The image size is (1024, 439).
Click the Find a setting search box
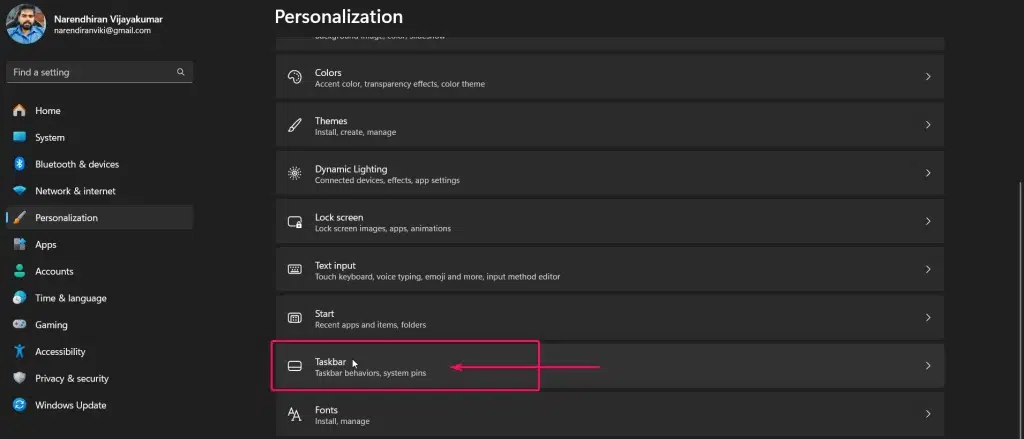click(x=99, y=72)
